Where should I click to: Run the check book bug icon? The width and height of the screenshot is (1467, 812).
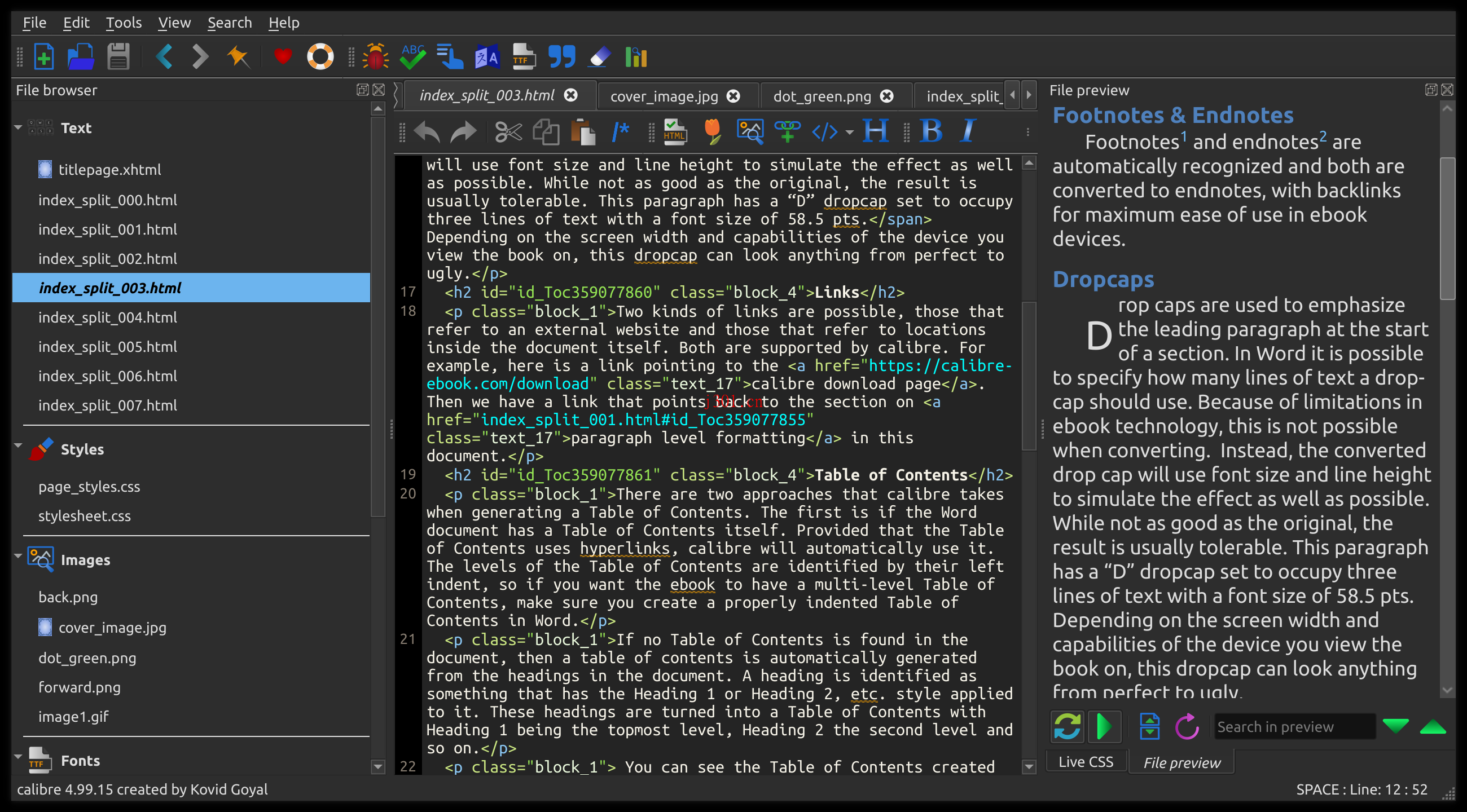(375, 56)
